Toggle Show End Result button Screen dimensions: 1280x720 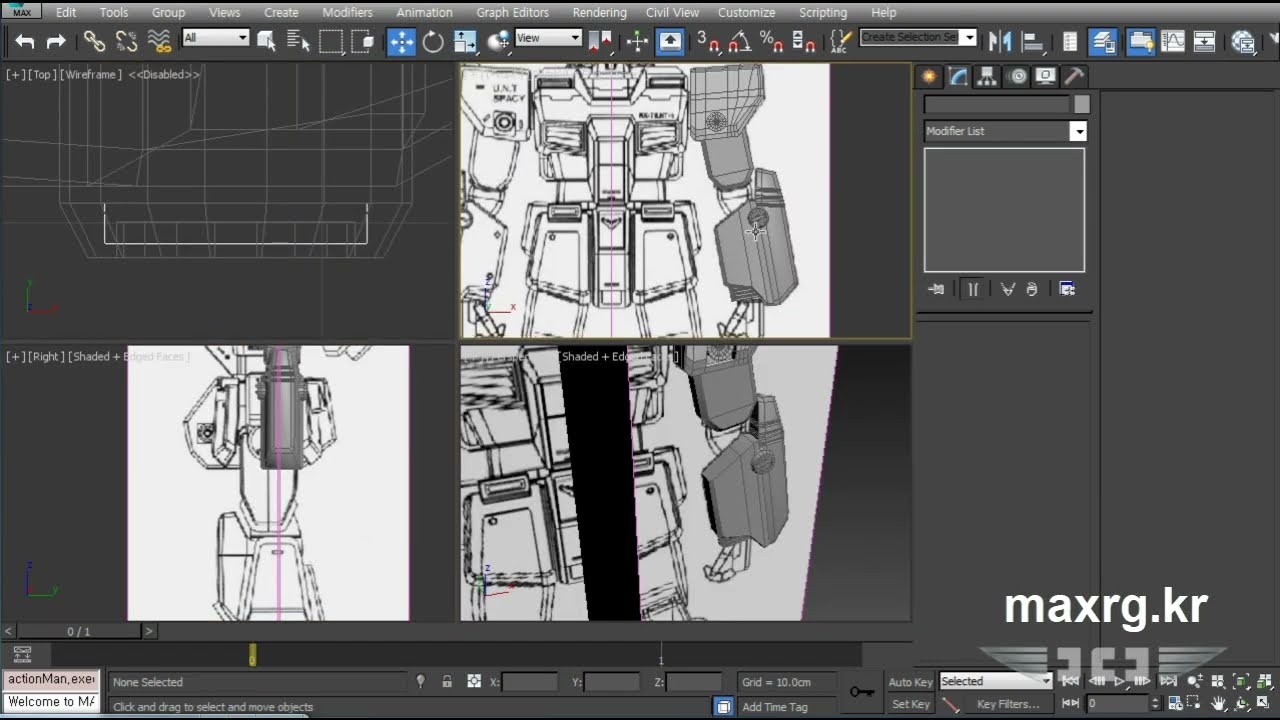pos(973,289)
